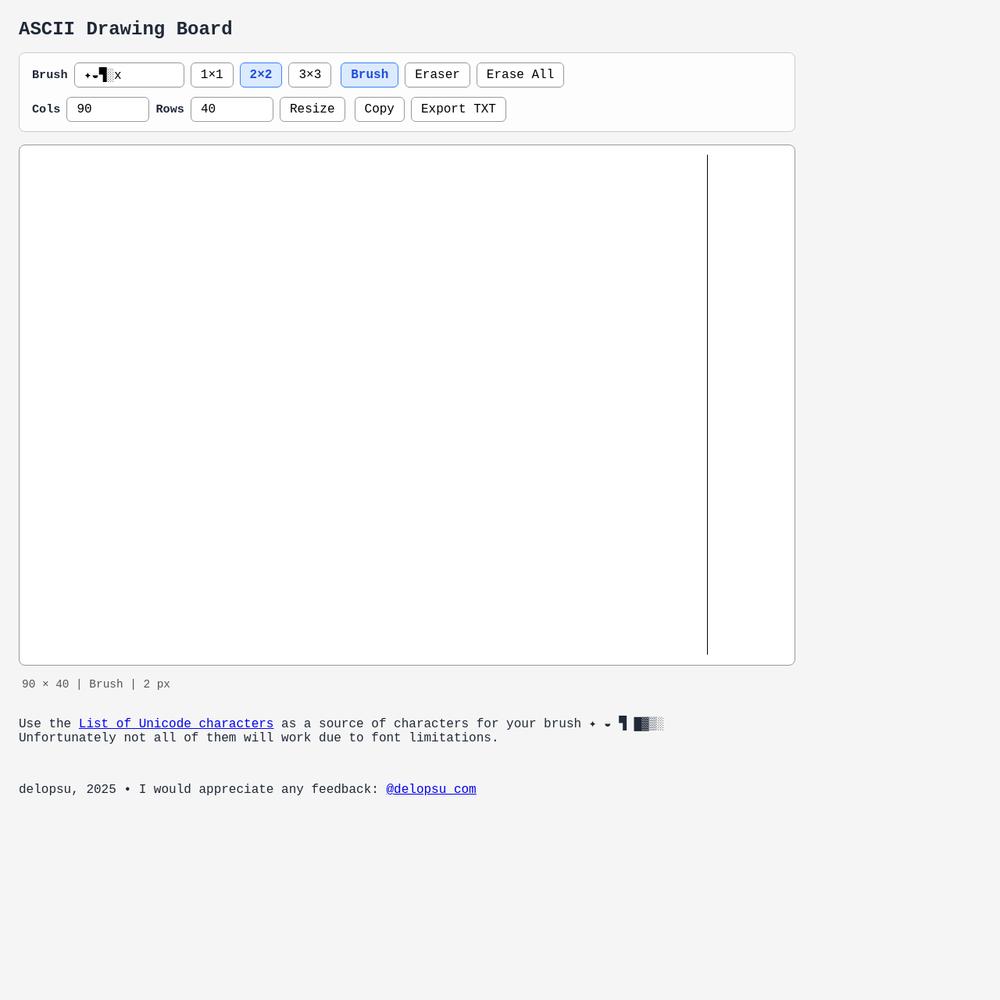Select the 3×3 brush size

point(310,75)
